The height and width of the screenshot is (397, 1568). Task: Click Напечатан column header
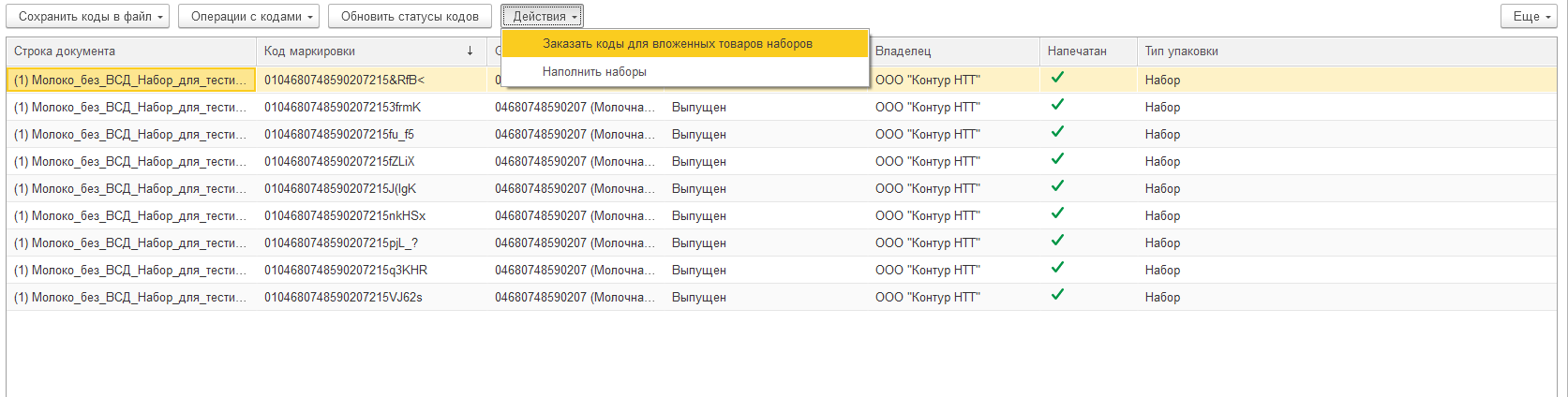click(x=1077, y=51)
